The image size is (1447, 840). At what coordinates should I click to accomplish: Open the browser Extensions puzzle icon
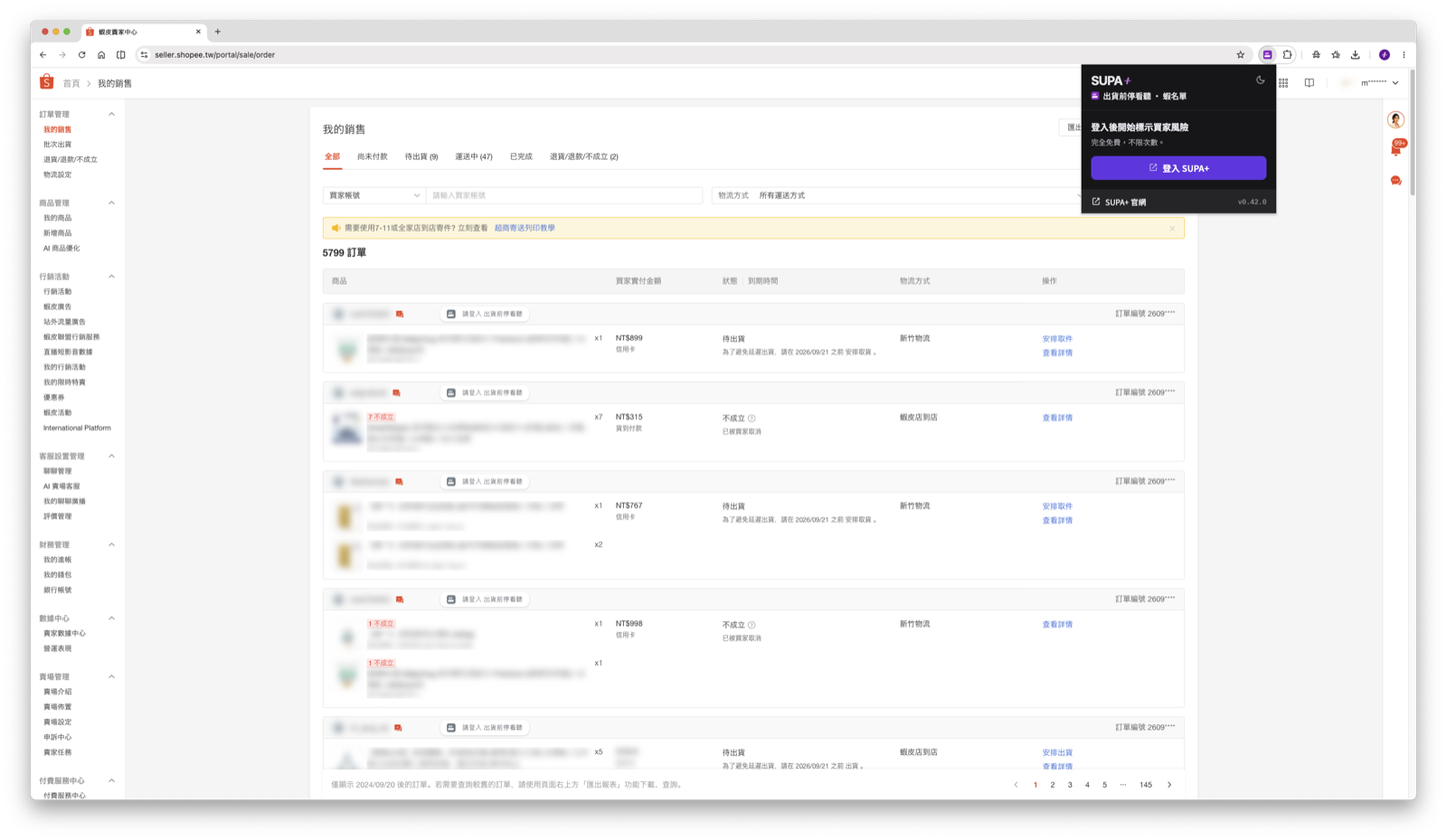coord(1287,54)
